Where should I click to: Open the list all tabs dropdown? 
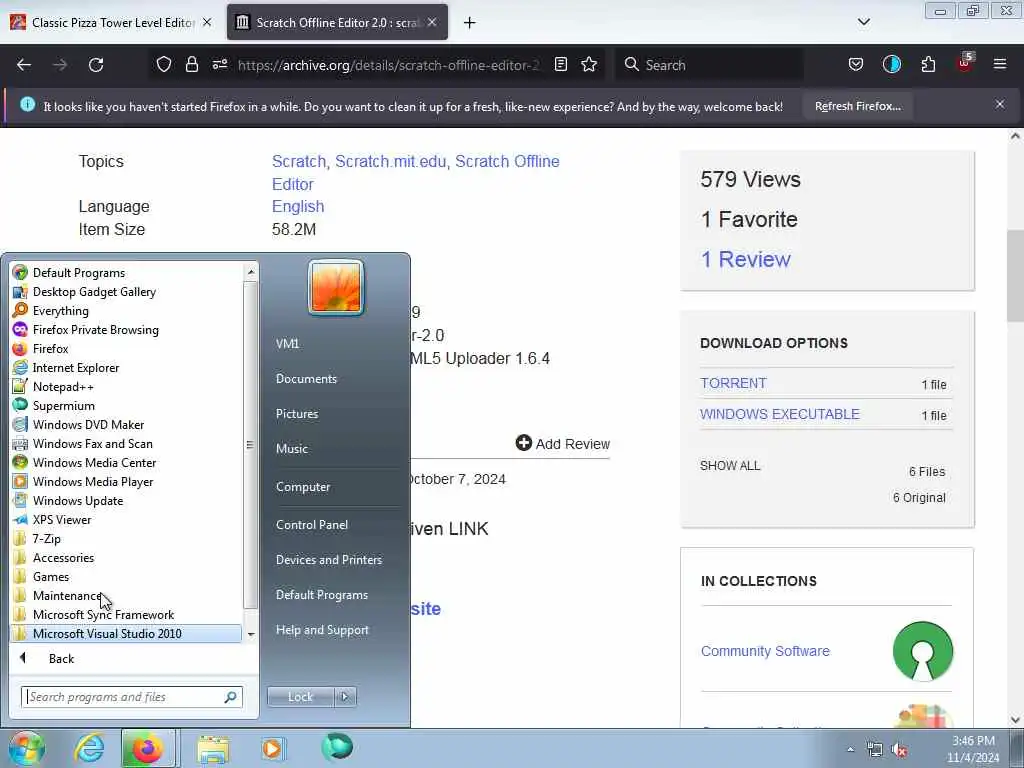pos(863,22)
